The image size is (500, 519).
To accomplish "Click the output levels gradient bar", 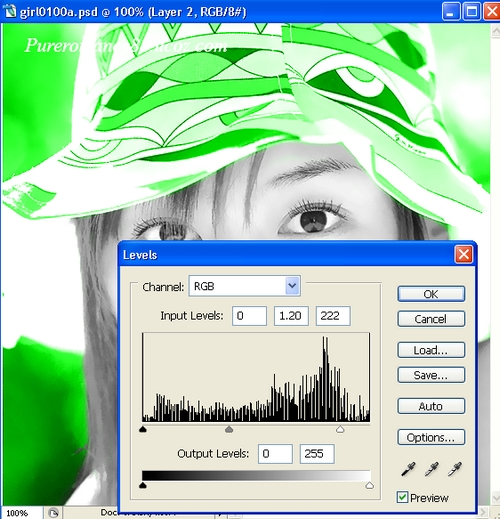I will point(256,475).
